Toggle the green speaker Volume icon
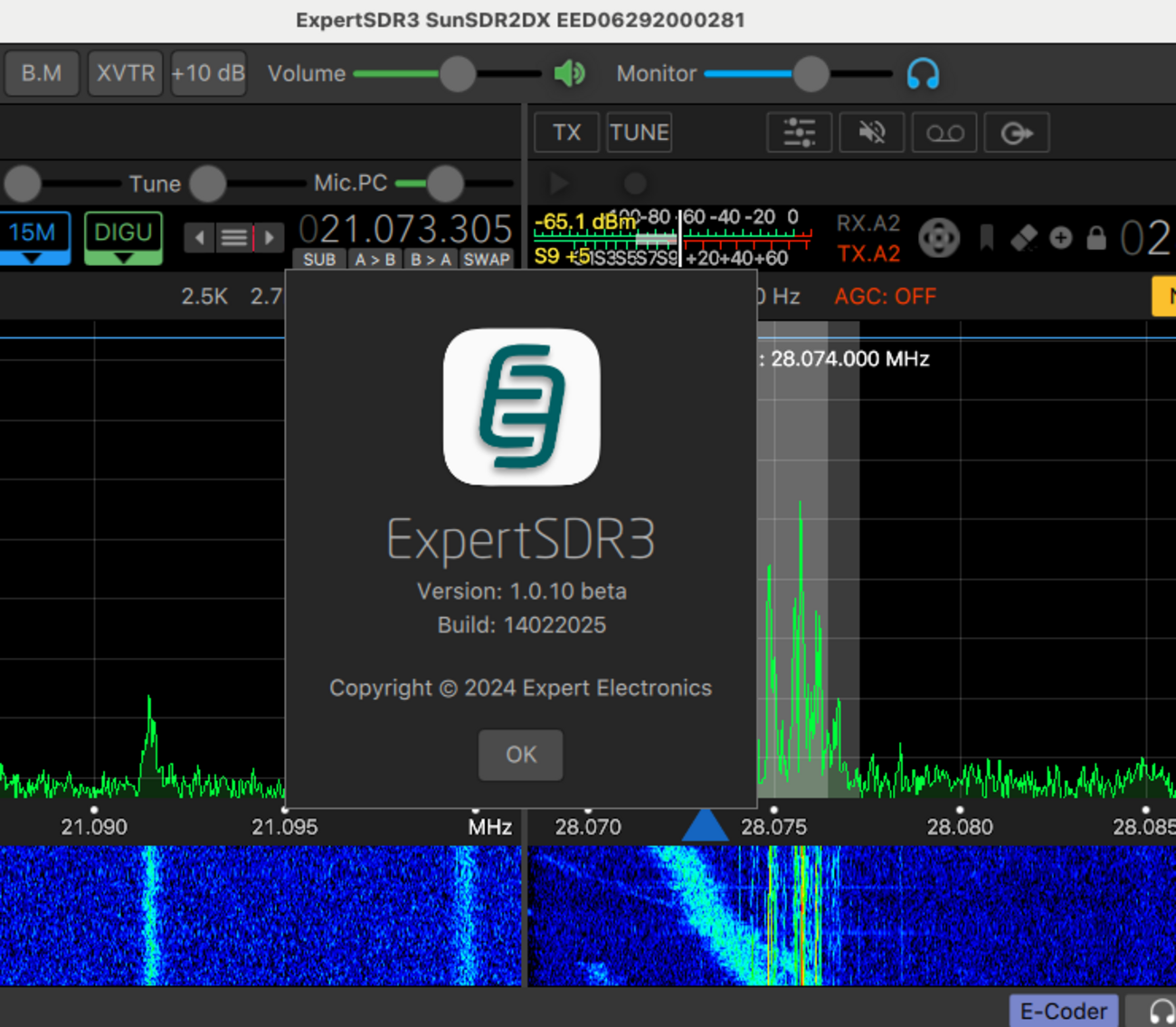The width and height of the screenshot is (1176, 1027). 568,73
